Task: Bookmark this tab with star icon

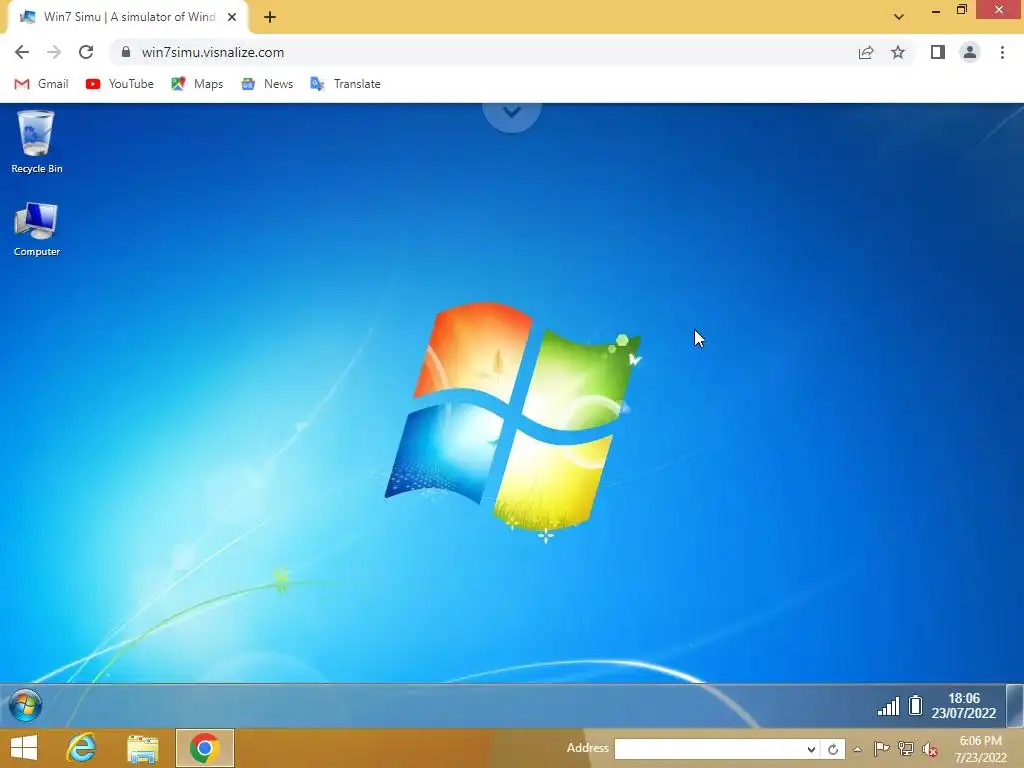Action: point(898,52)
